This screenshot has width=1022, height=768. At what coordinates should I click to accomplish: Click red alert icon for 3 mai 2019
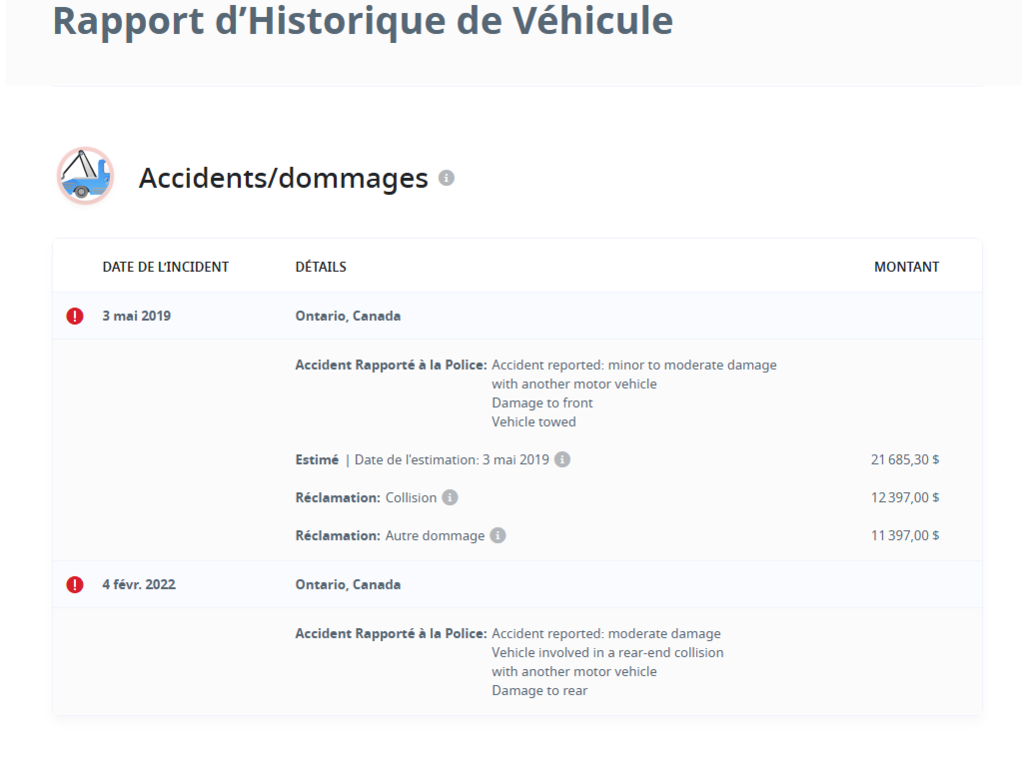coord(75,316)
